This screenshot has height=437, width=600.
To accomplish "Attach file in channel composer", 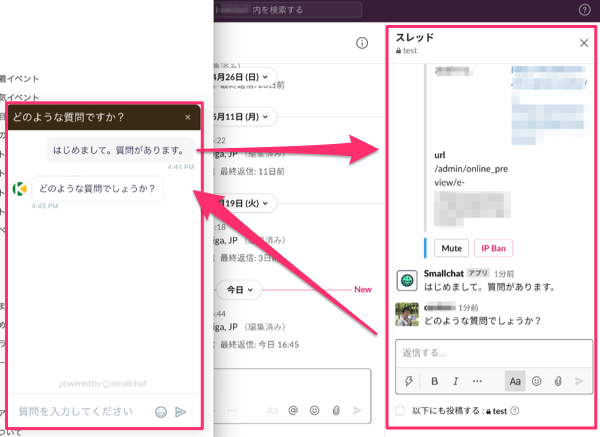I will click(336, 411).
